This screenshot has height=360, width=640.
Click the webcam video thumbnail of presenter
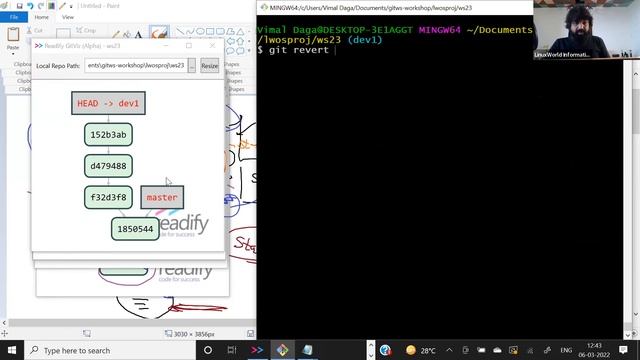pos(587,29)
